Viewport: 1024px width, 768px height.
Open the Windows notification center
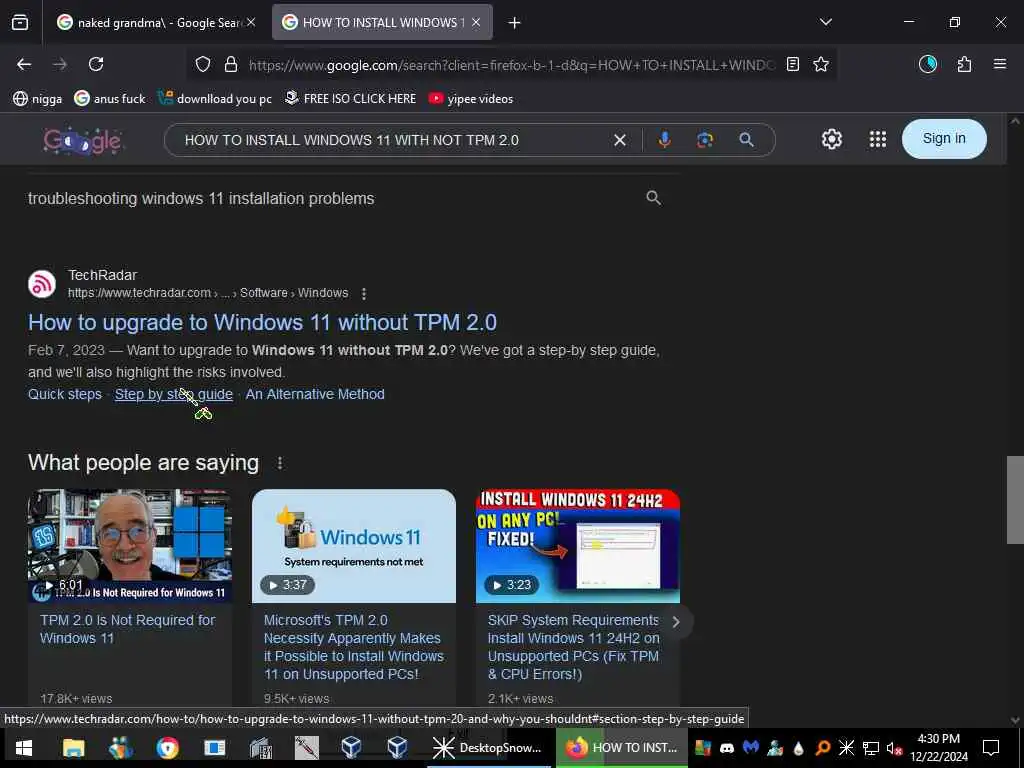[x=991, y=748]
